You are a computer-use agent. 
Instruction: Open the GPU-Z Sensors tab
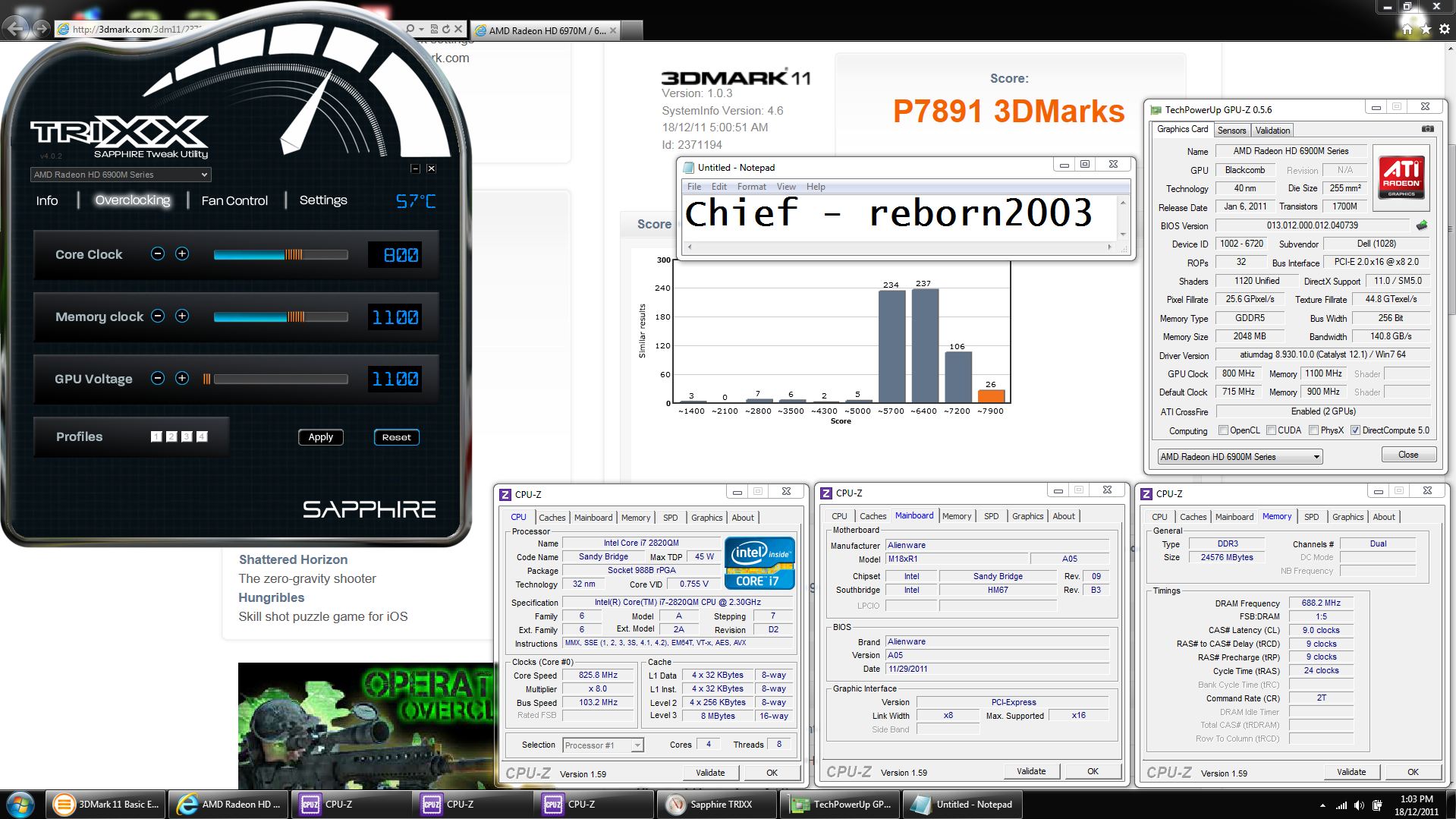pyautogui.click(x=1231, y=131)
